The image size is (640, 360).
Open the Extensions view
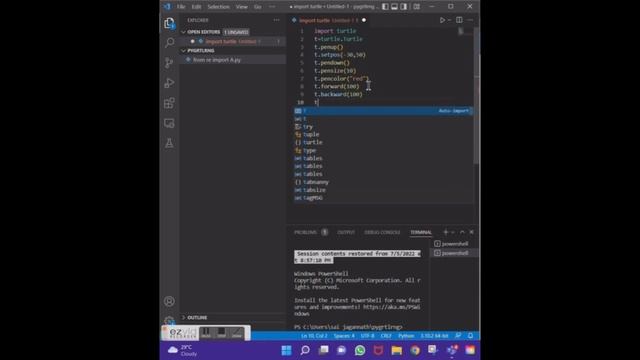169,103
